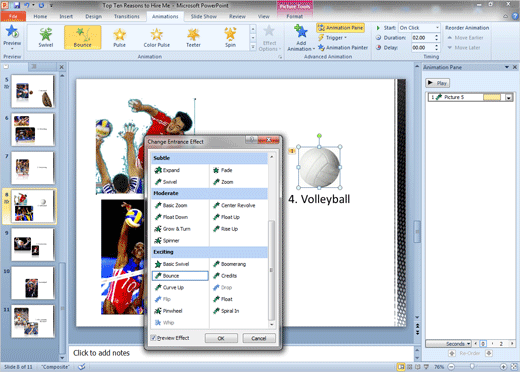
Task: Select the Spin animation effect
Action: (x=230, y=37)
